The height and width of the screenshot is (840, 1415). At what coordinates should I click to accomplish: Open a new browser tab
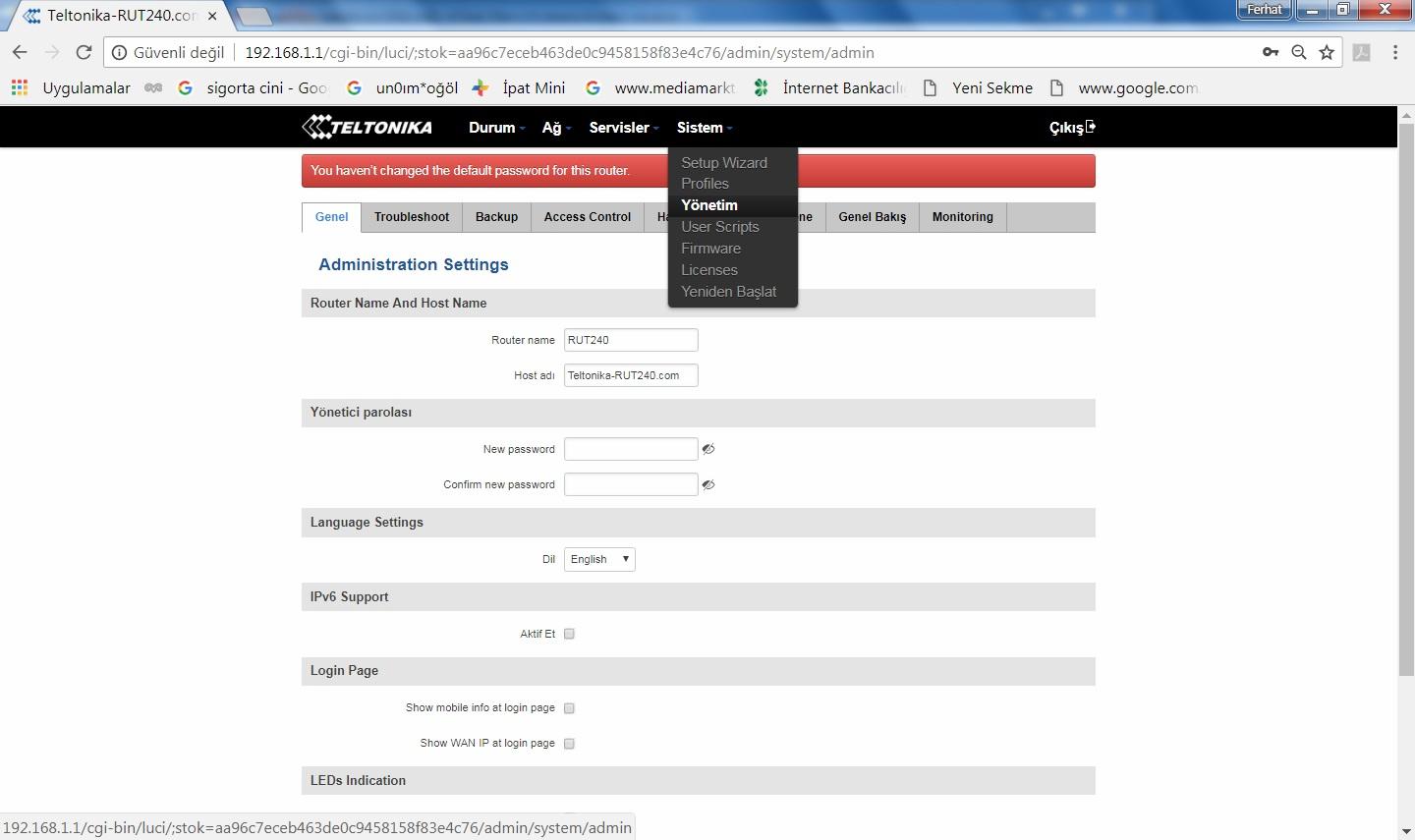pos(254,16)
